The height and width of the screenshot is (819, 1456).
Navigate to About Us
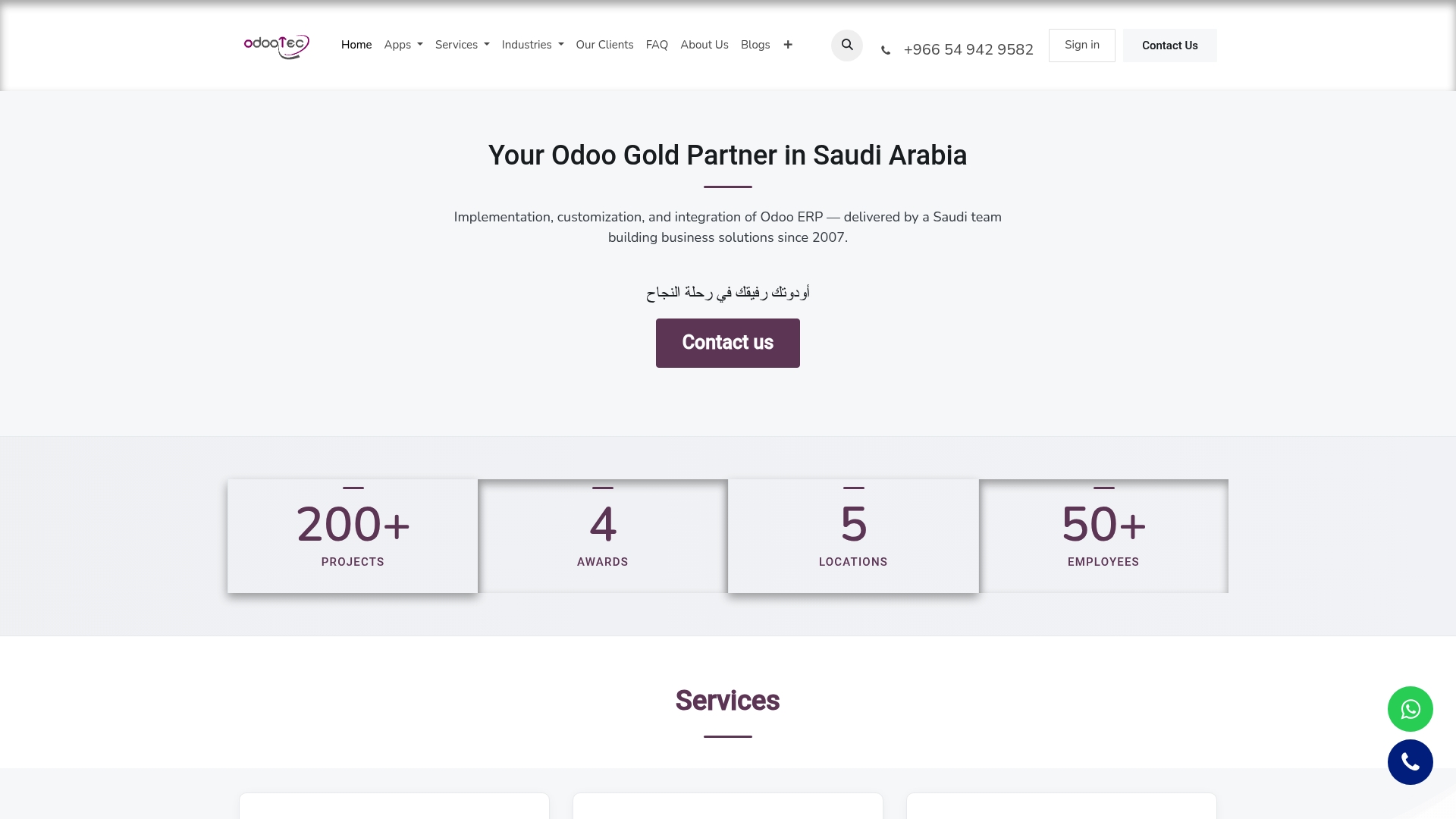704,45
